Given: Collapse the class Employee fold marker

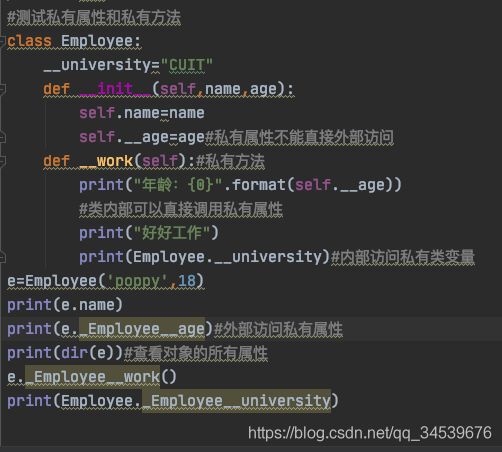Looking at the screenshot, I should tap(3, 41).
